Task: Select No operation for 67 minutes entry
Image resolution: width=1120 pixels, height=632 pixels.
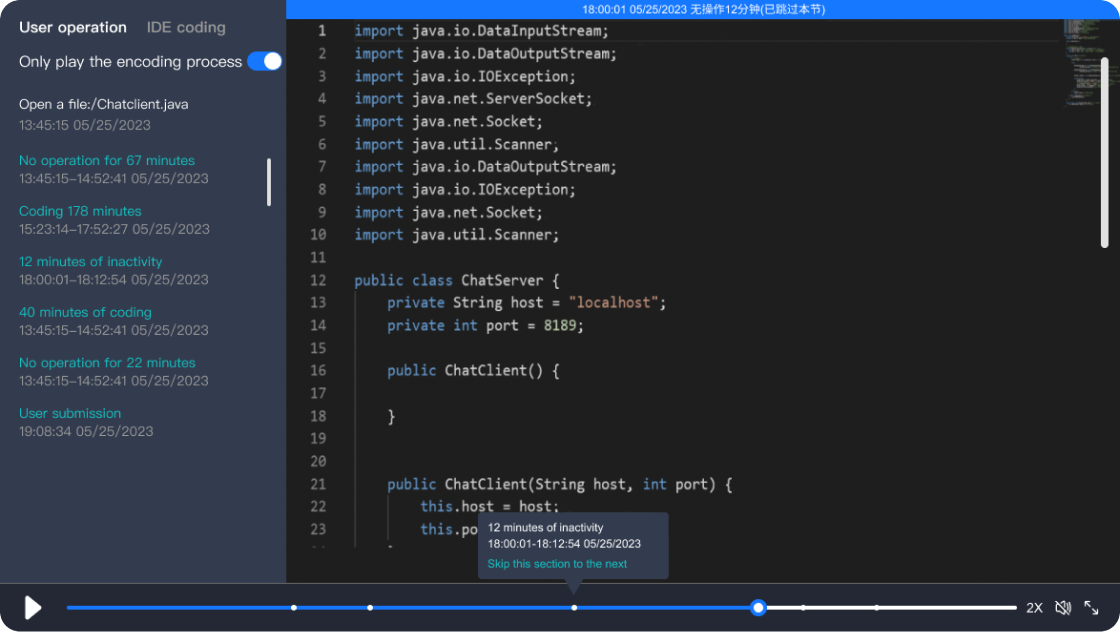Action: (107, 161)
